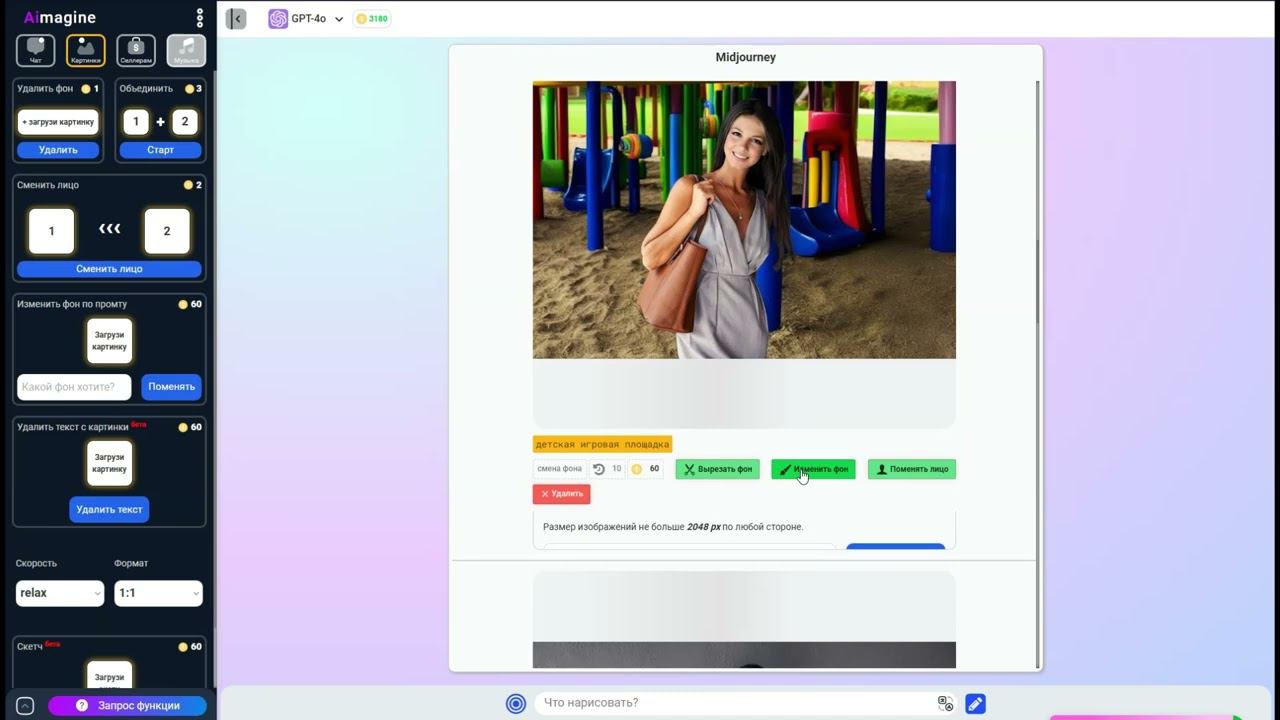
Task: Select face slot 2 under Сменить лицо
Action: 167,231
